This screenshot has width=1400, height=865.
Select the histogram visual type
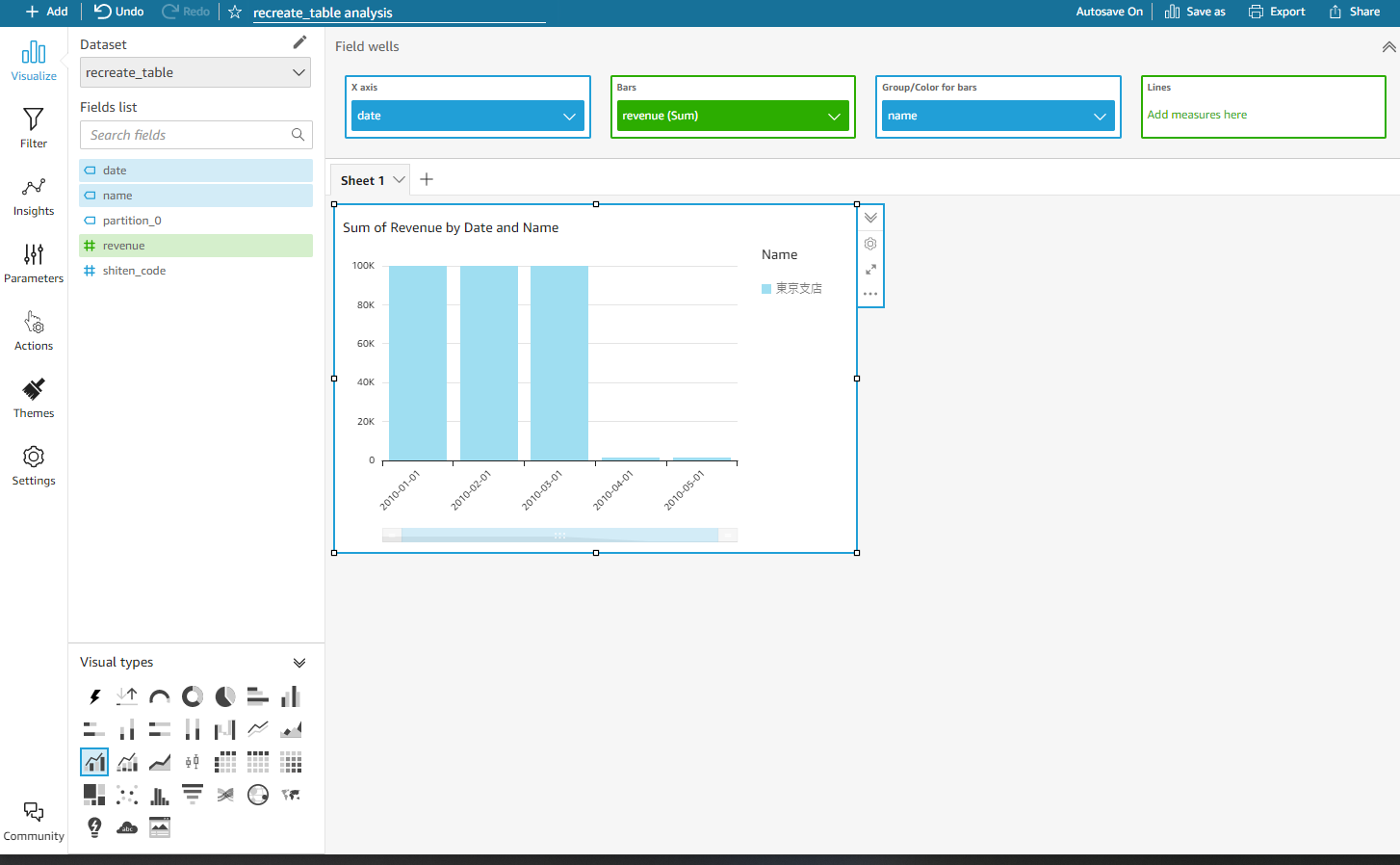(160, 795)
